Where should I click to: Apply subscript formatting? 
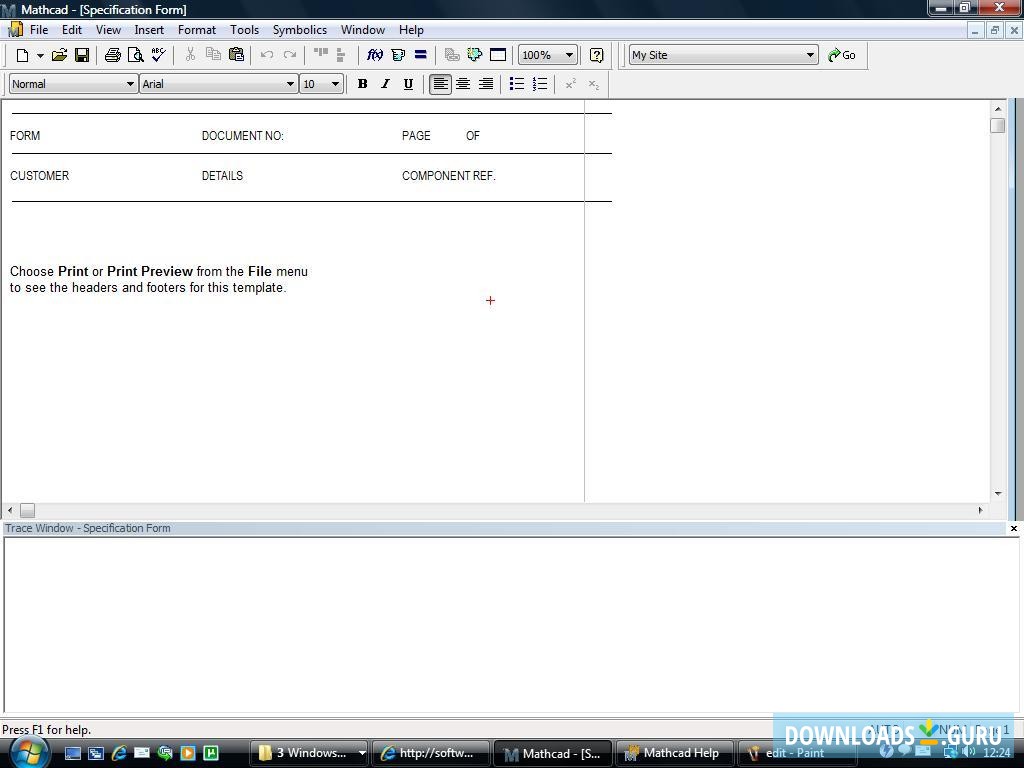(x=593, y=84)
